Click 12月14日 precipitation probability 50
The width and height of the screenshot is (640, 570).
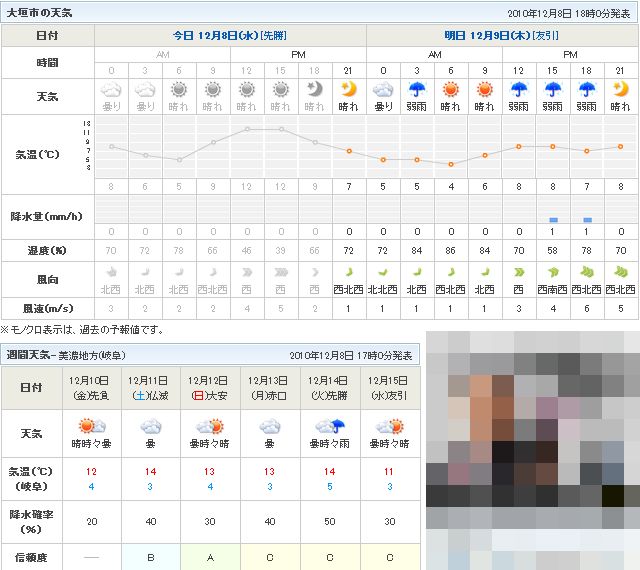pyautogui.click(x=330, y=521)
